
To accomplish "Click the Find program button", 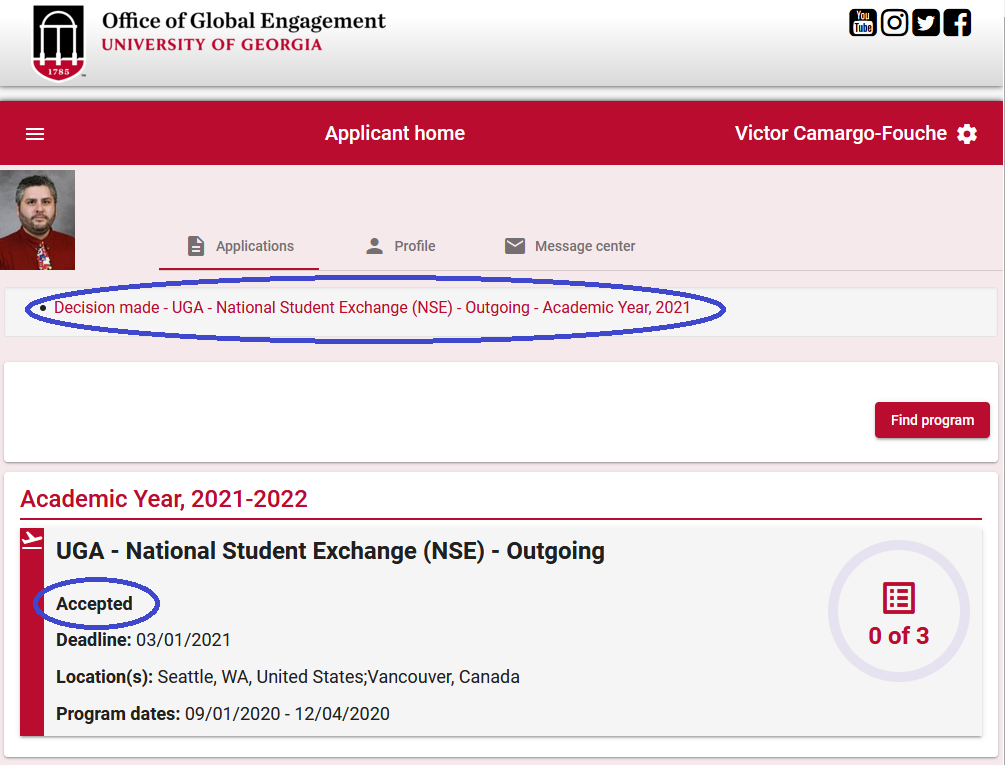I will [932, 420].
